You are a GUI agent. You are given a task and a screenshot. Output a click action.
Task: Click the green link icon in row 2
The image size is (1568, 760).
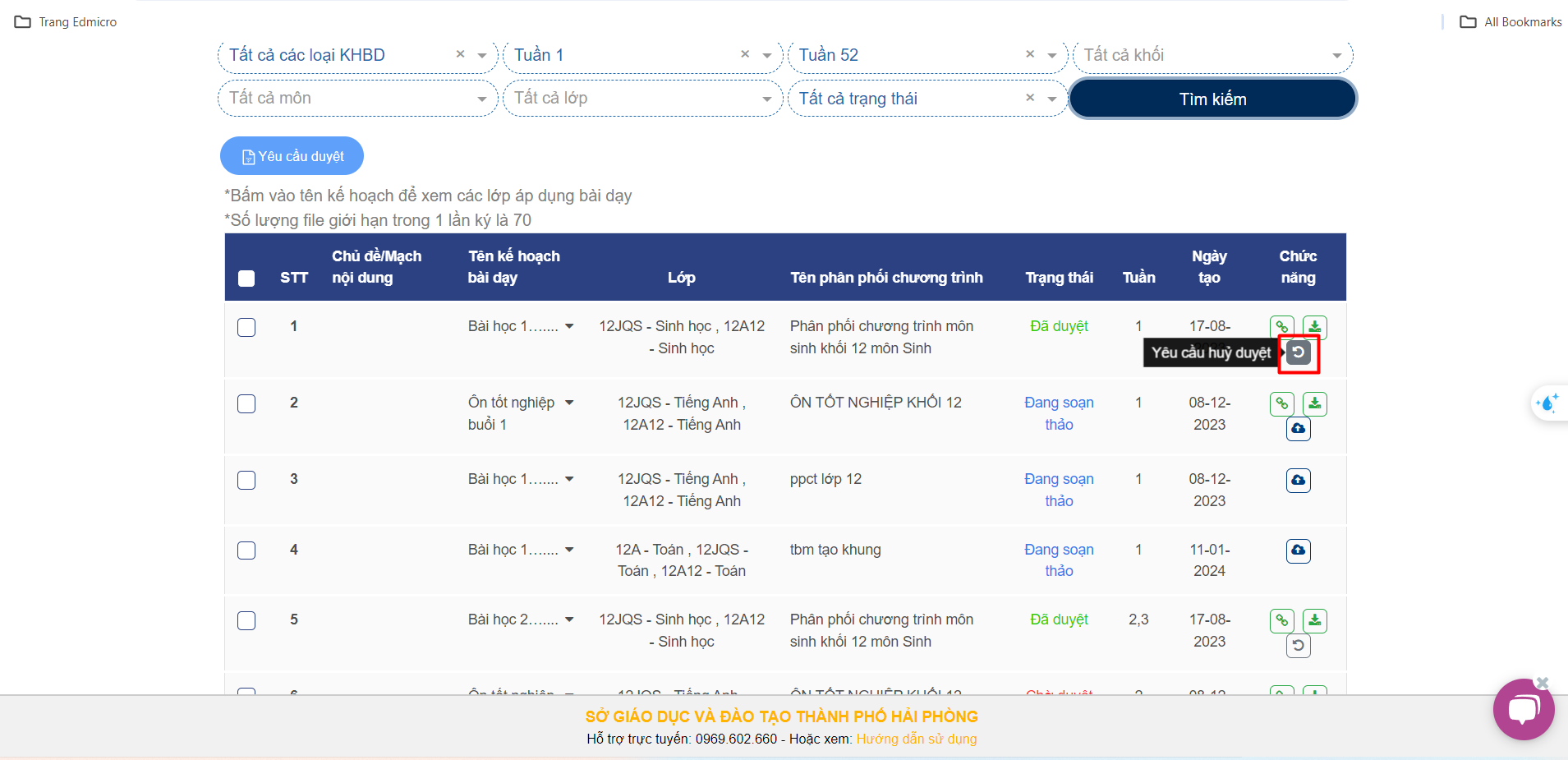point(1281,403)
